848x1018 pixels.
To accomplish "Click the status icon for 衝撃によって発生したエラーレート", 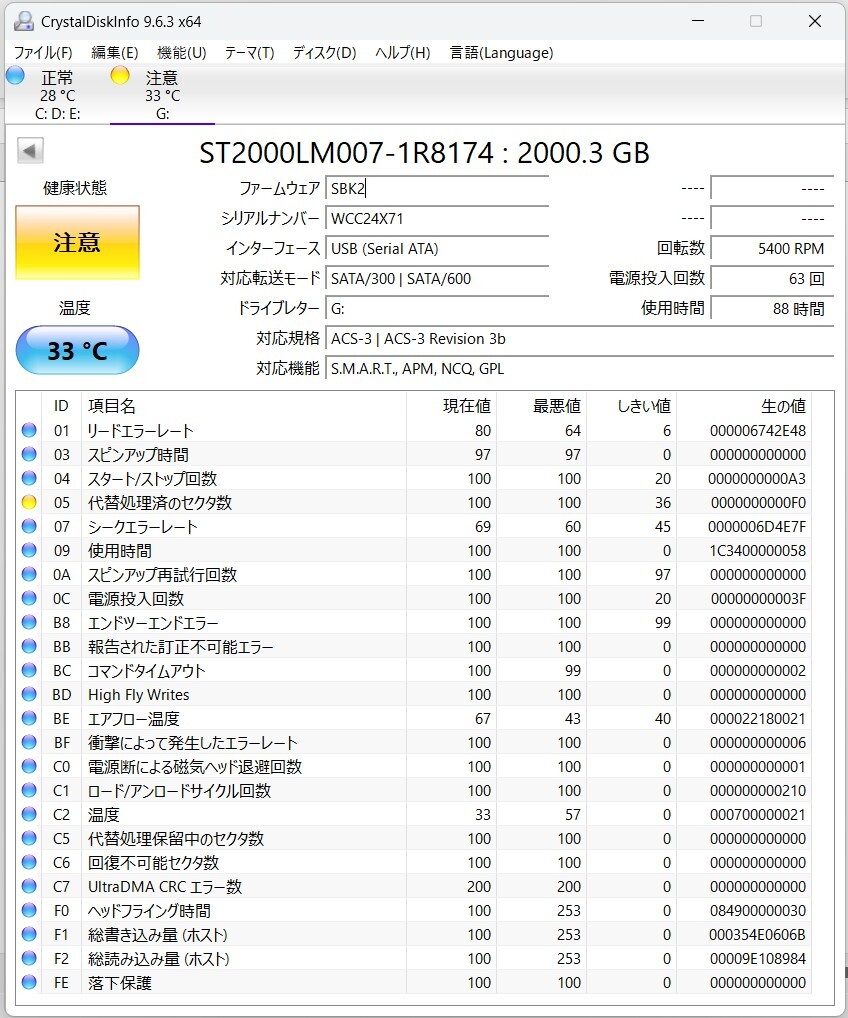I will point(29,743).
